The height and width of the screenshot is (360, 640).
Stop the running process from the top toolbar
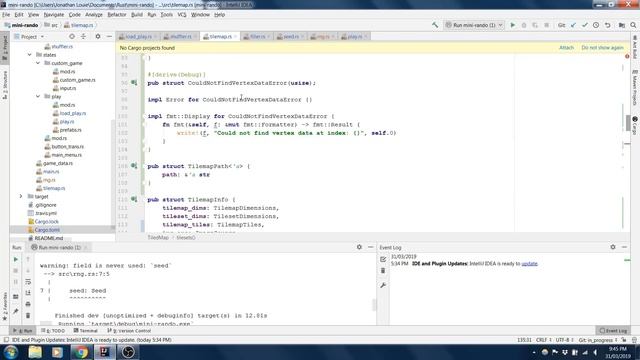click(547, 25)
